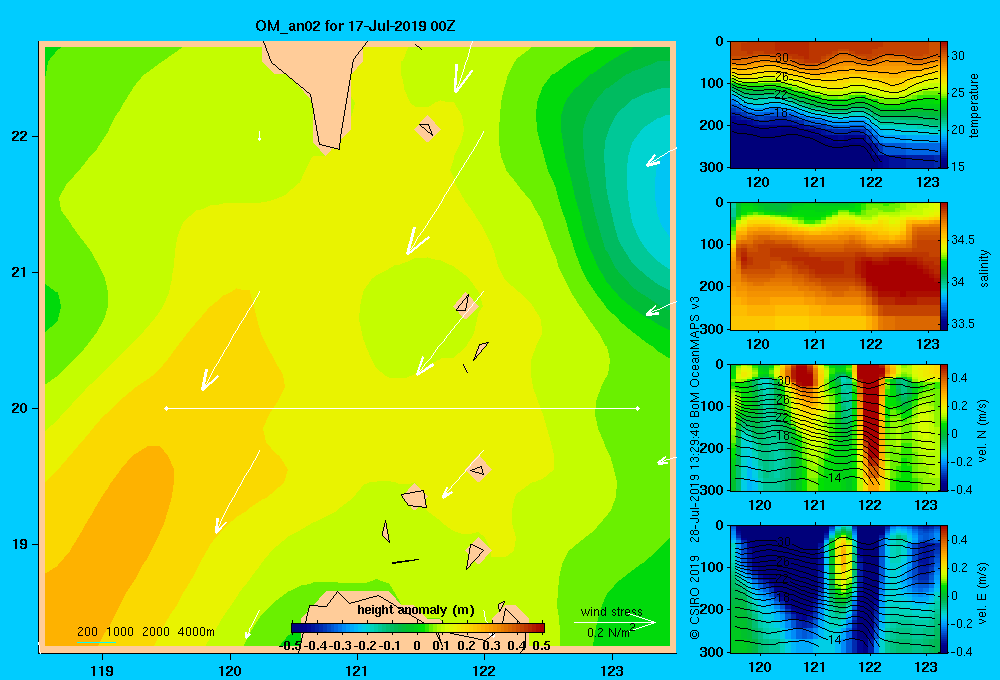This screenshot has height=680, width=1000.
Task: Click the temperature panel color scale
Action: click(x=944, y=105)
